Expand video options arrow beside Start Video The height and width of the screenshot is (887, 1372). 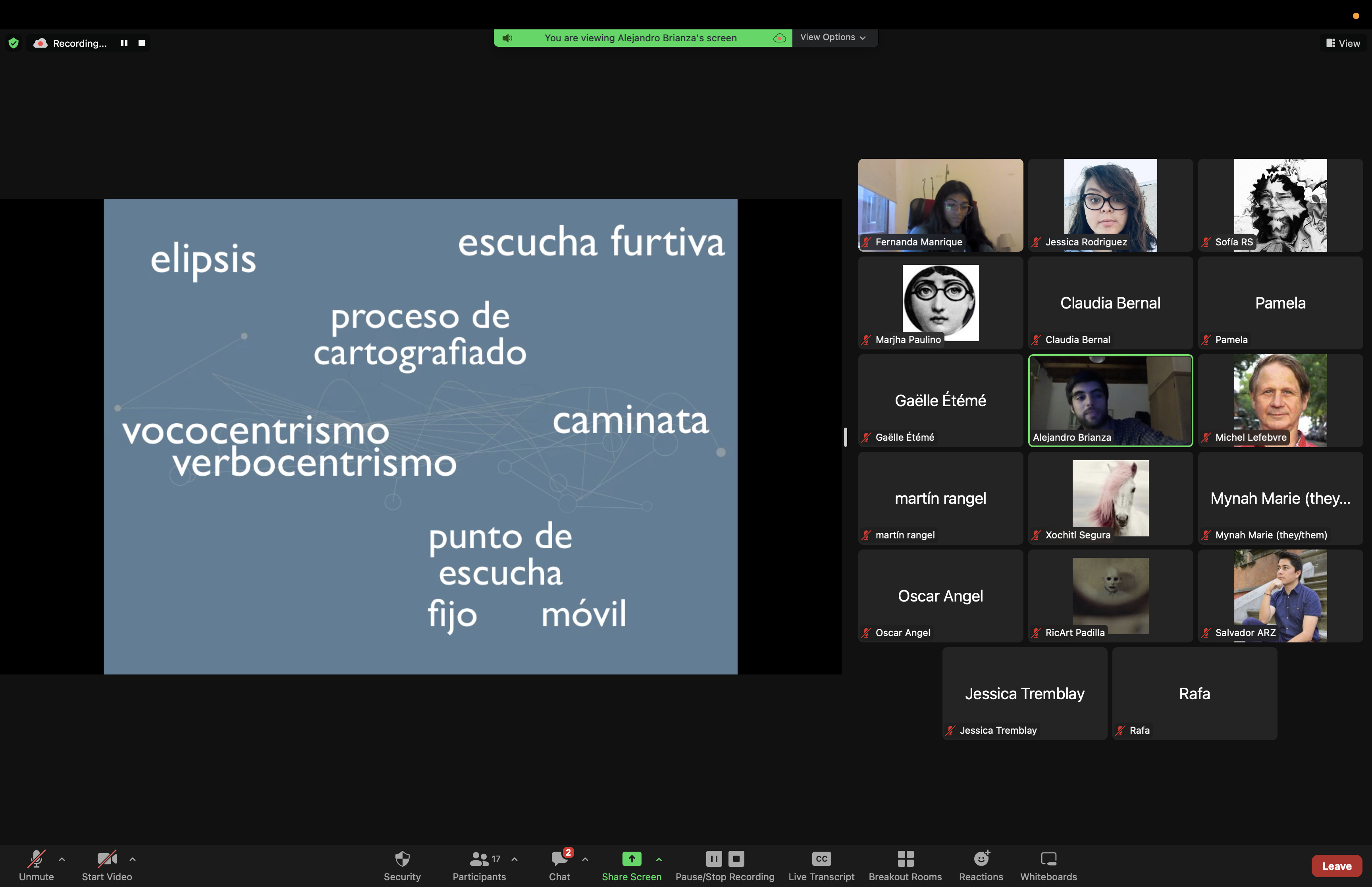click(133, 859)
